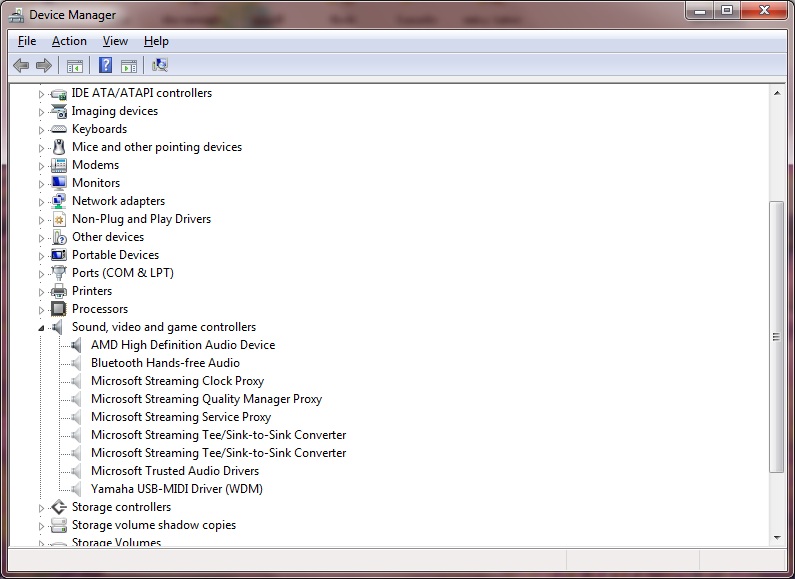Select the Portable Devices label
Image resolution: width=795 pixels, height=579 pixels.
click(x=116, y=255)
